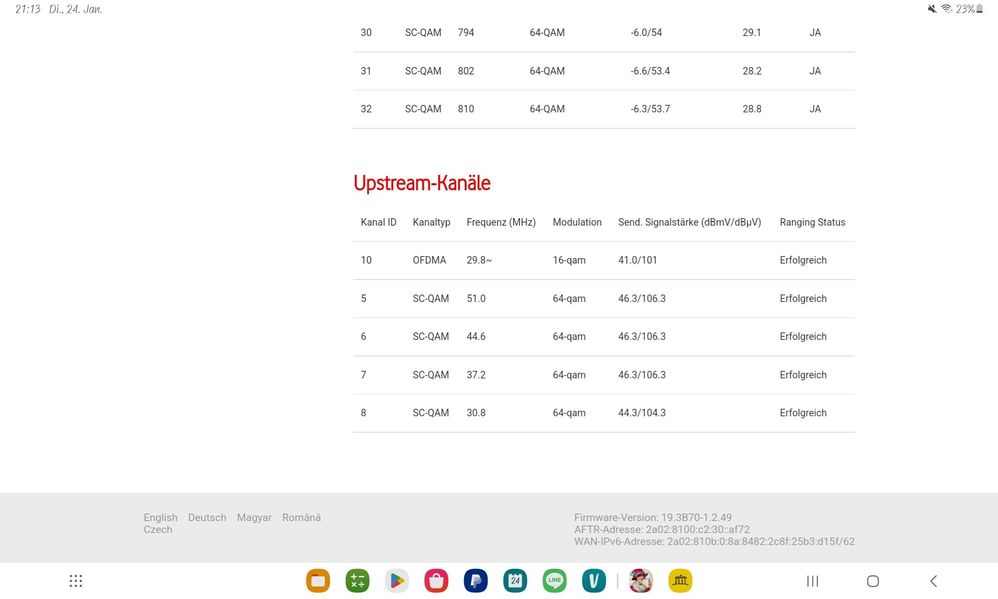The image size is (998, 599).
Task: Open the yellow bank building app
Action: 680,581
